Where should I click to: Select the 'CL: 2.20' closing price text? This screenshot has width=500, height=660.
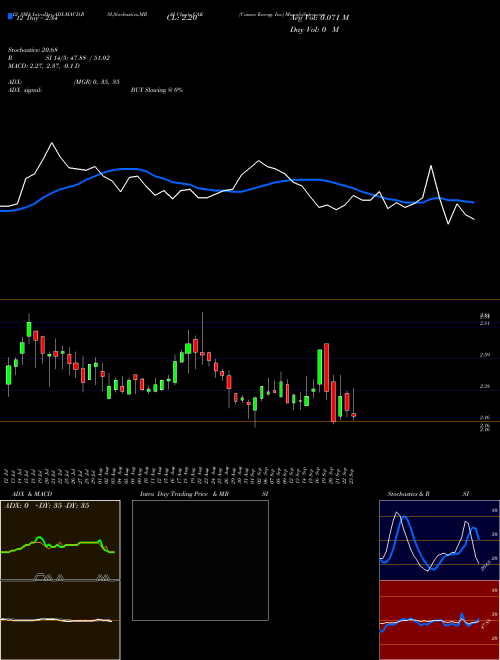point(182,19)
